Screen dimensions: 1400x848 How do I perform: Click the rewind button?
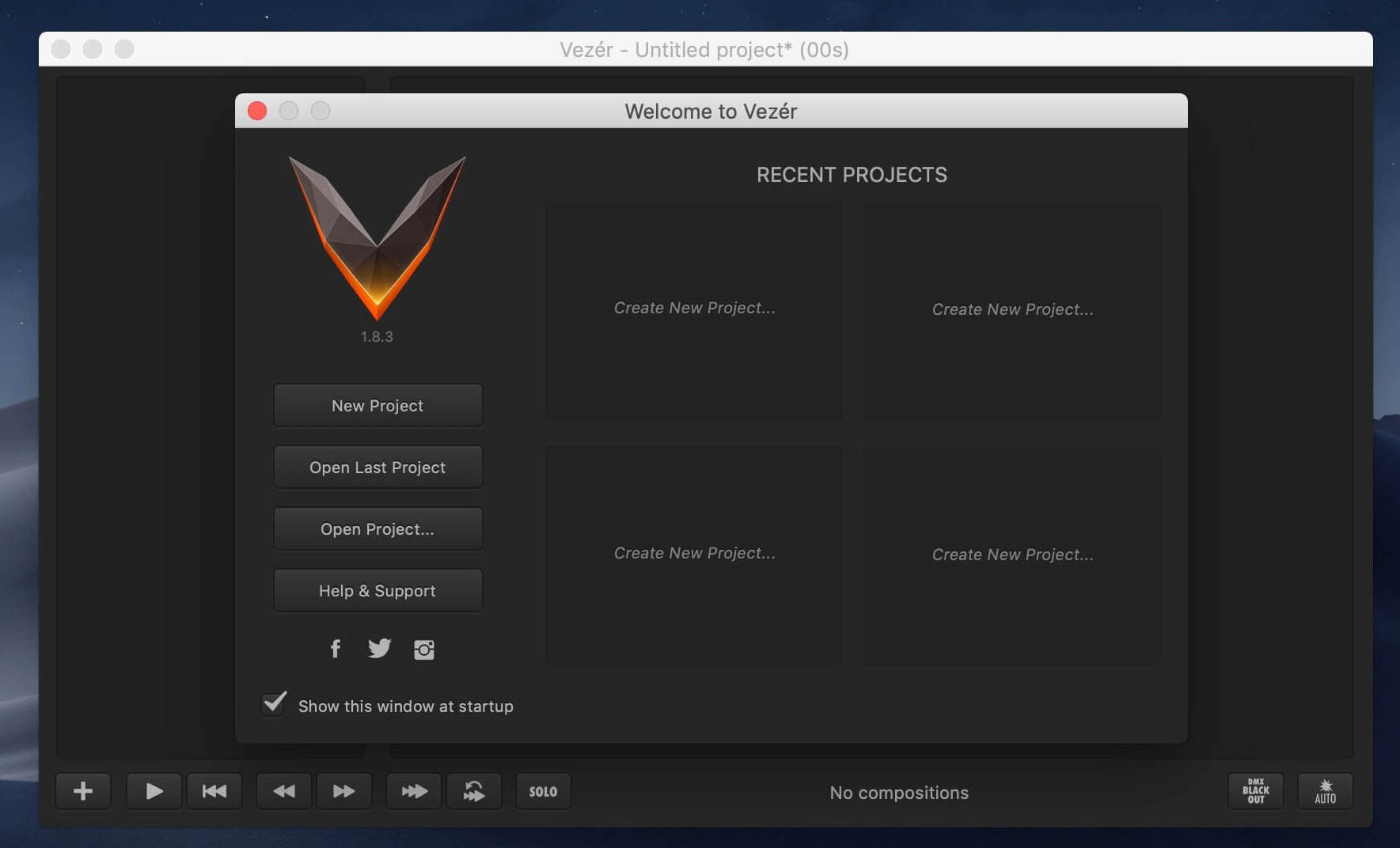tap(284, 791)
